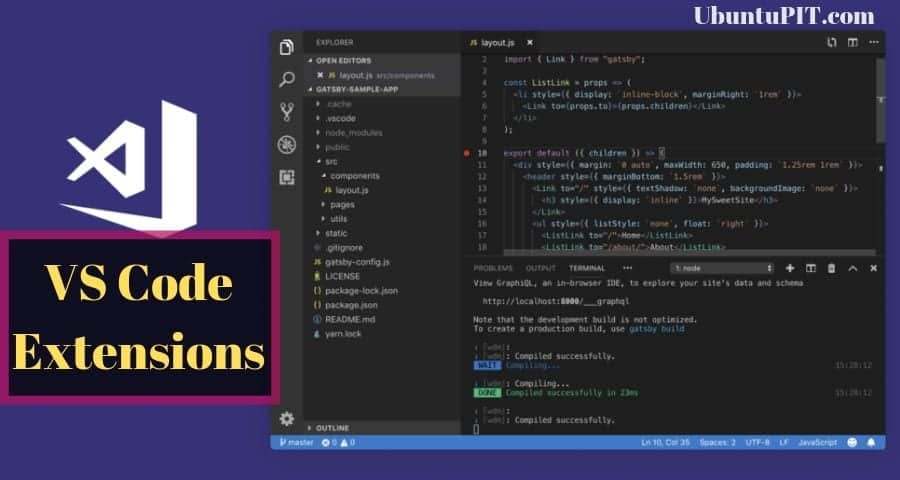Open the terminal selector dropdown showing node
This screenshot has width=900, height=480.
(x=723, y=268)
